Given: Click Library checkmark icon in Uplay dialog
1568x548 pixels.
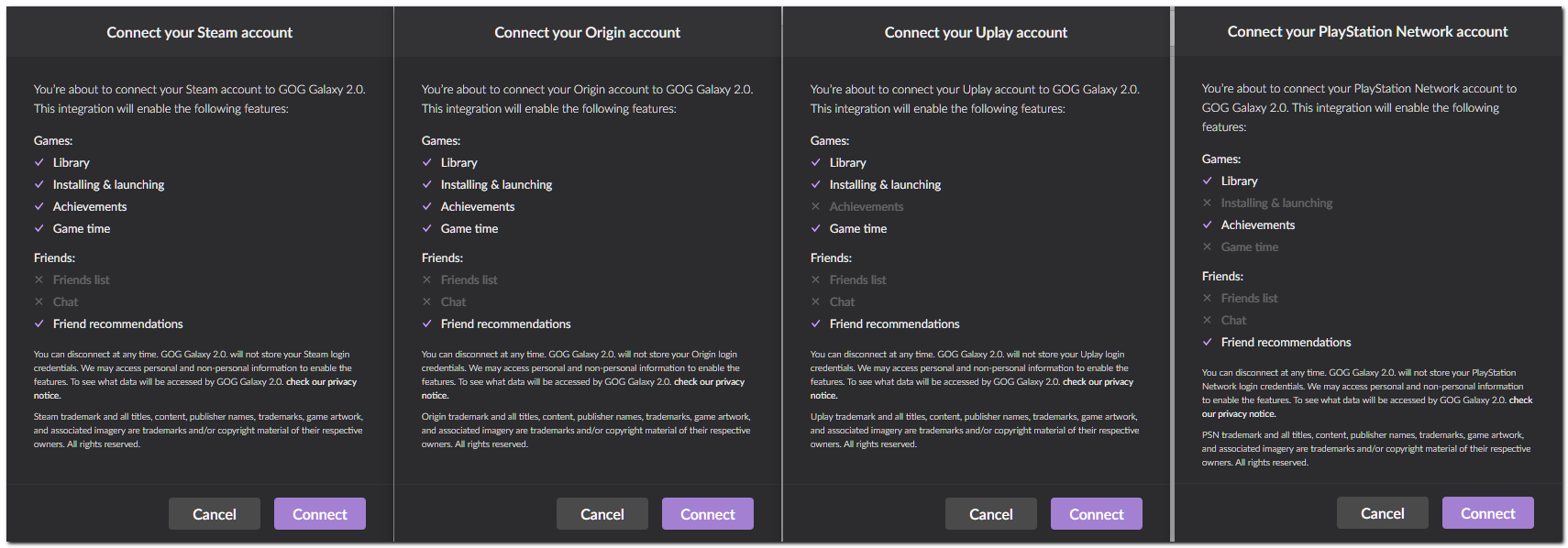Looking at the screenshot, I should [816, 162].
